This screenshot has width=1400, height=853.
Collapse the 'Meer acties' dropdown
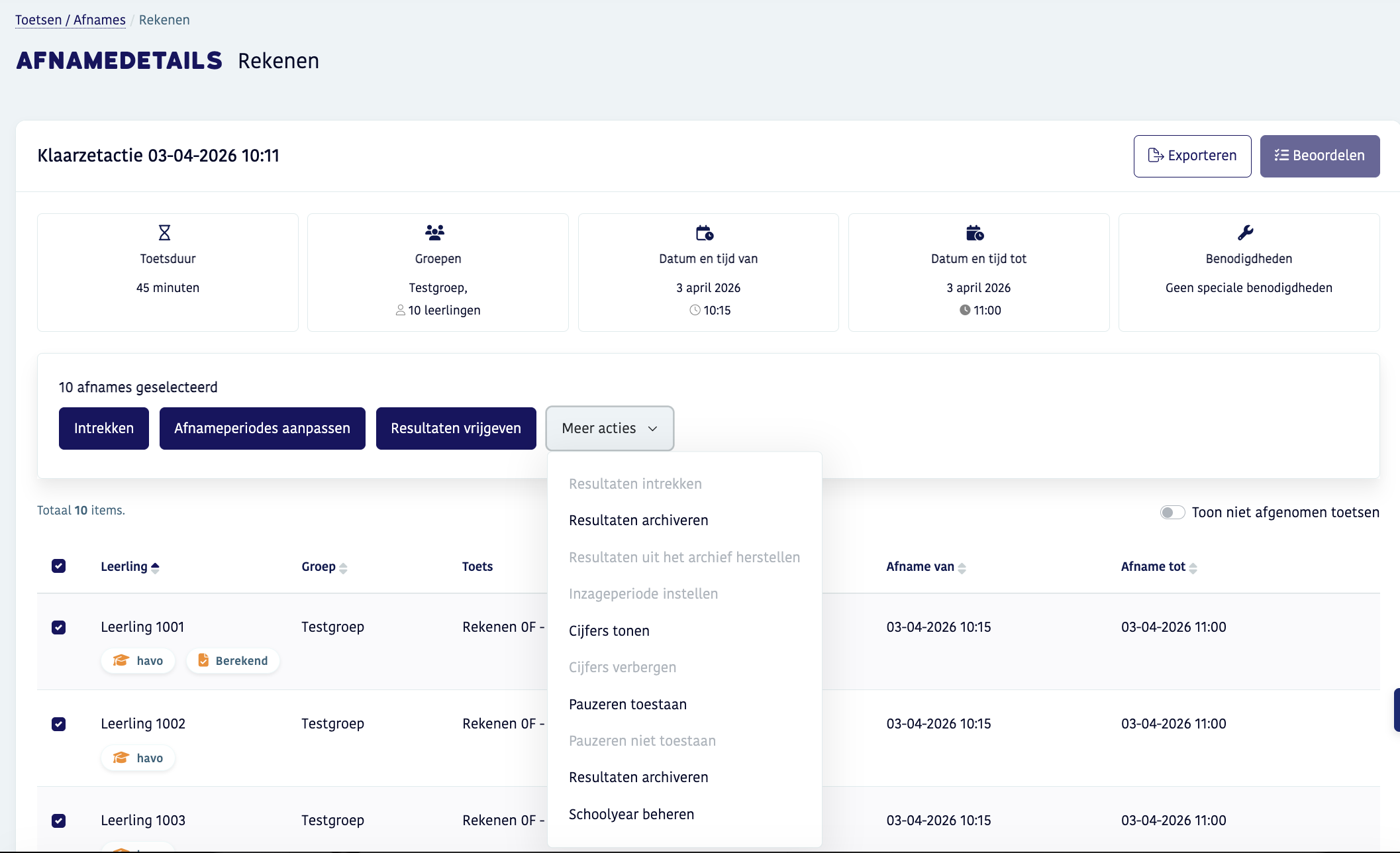pyautogui.click(x=609, y=428)
